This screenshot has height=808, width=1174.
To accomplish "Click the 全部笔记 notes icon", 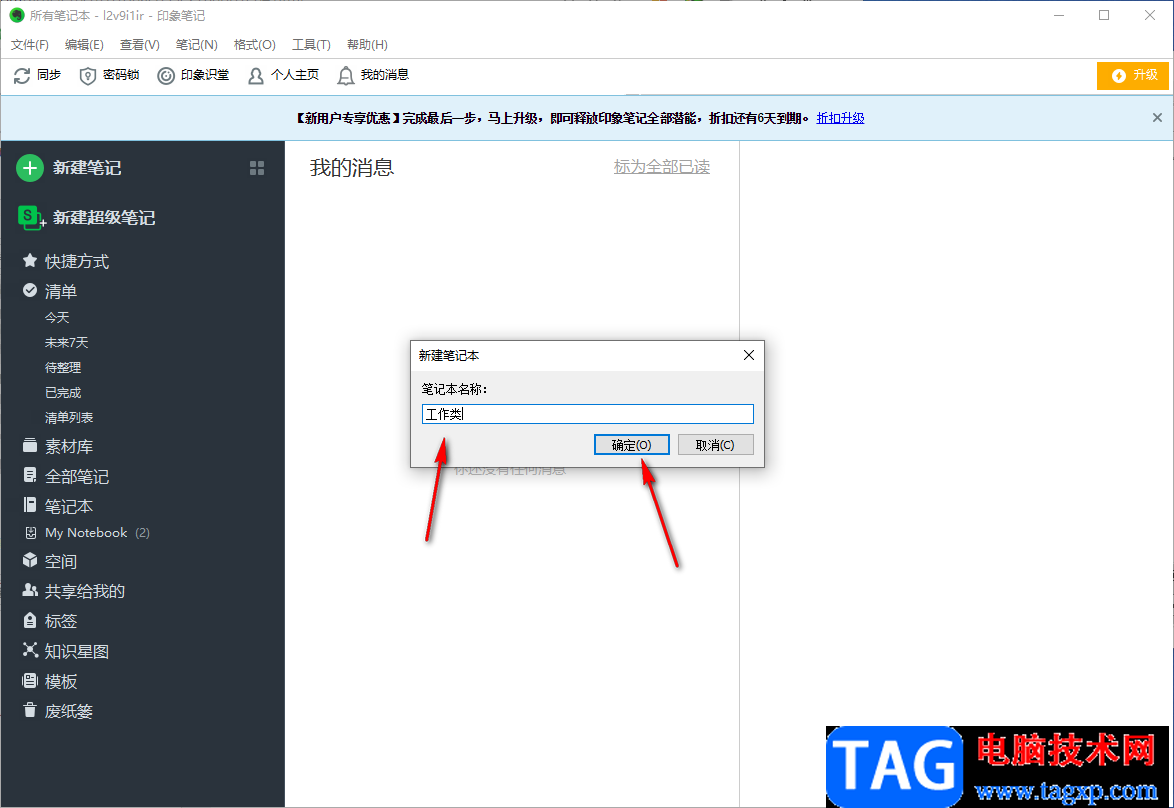I will point(30,476).
